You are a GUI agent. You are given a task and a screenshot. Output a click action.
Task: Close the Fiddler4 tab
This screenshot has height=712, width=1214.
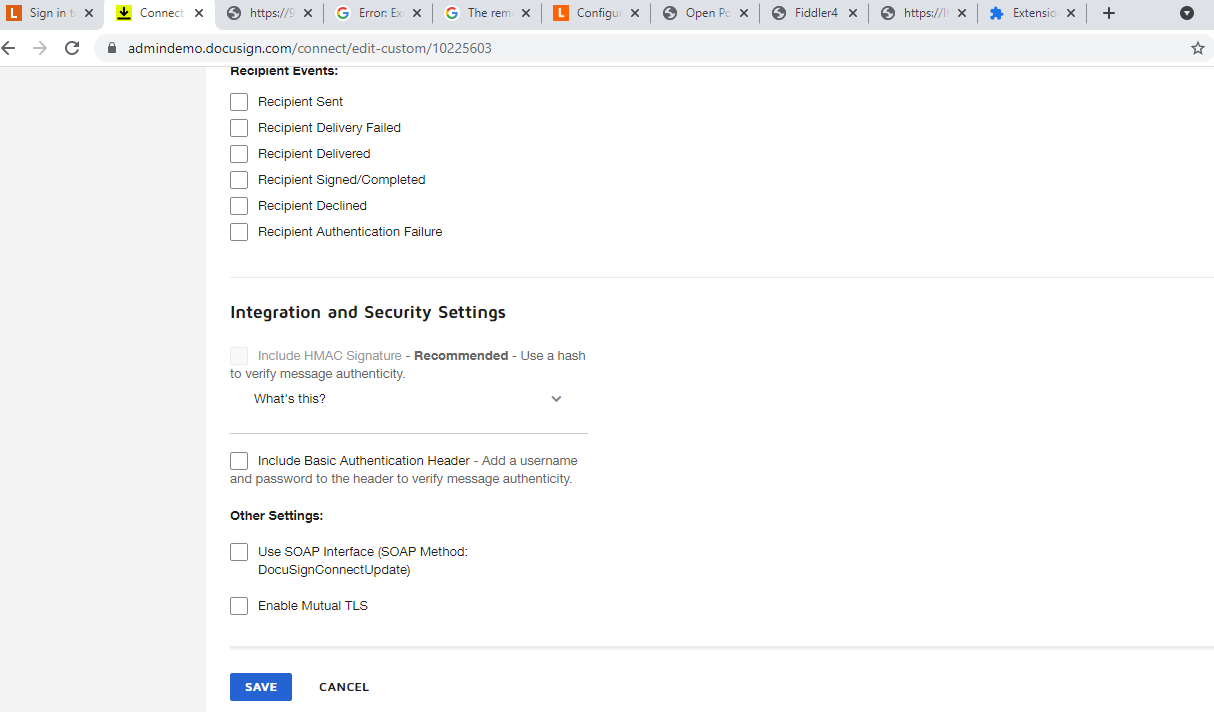pos(853,13)
